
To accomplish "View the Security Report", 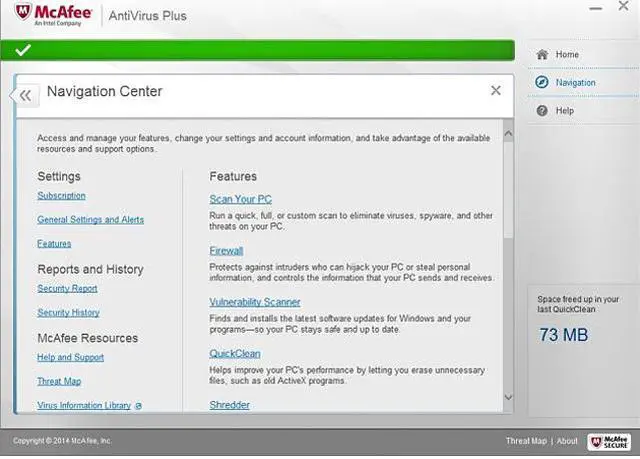I will pos(67,289).
